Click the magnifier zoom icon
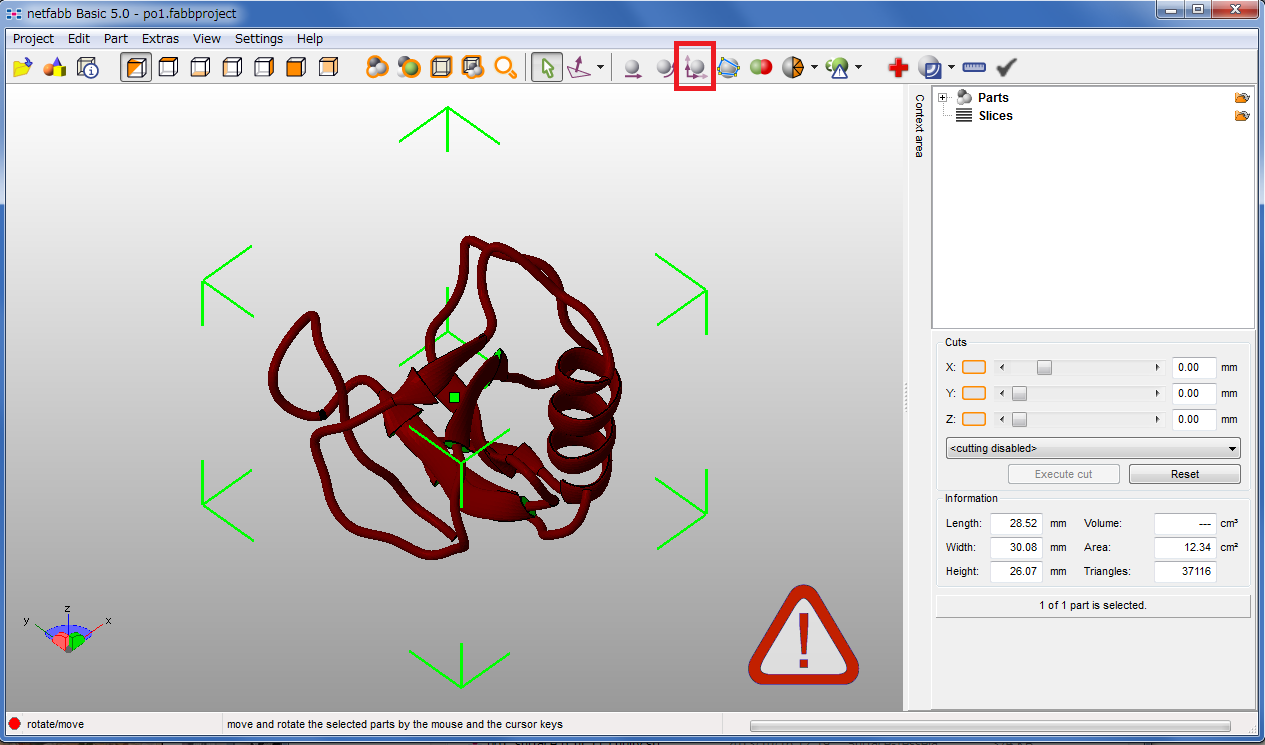1265x745 pixels. coord(507,68)
